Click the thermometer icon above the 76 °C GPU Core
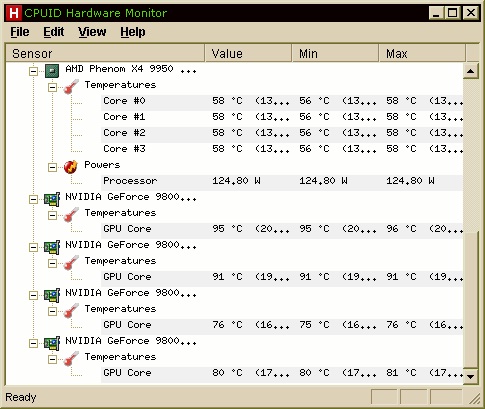Viewport: 485px width, 409px height. point(71,311)
